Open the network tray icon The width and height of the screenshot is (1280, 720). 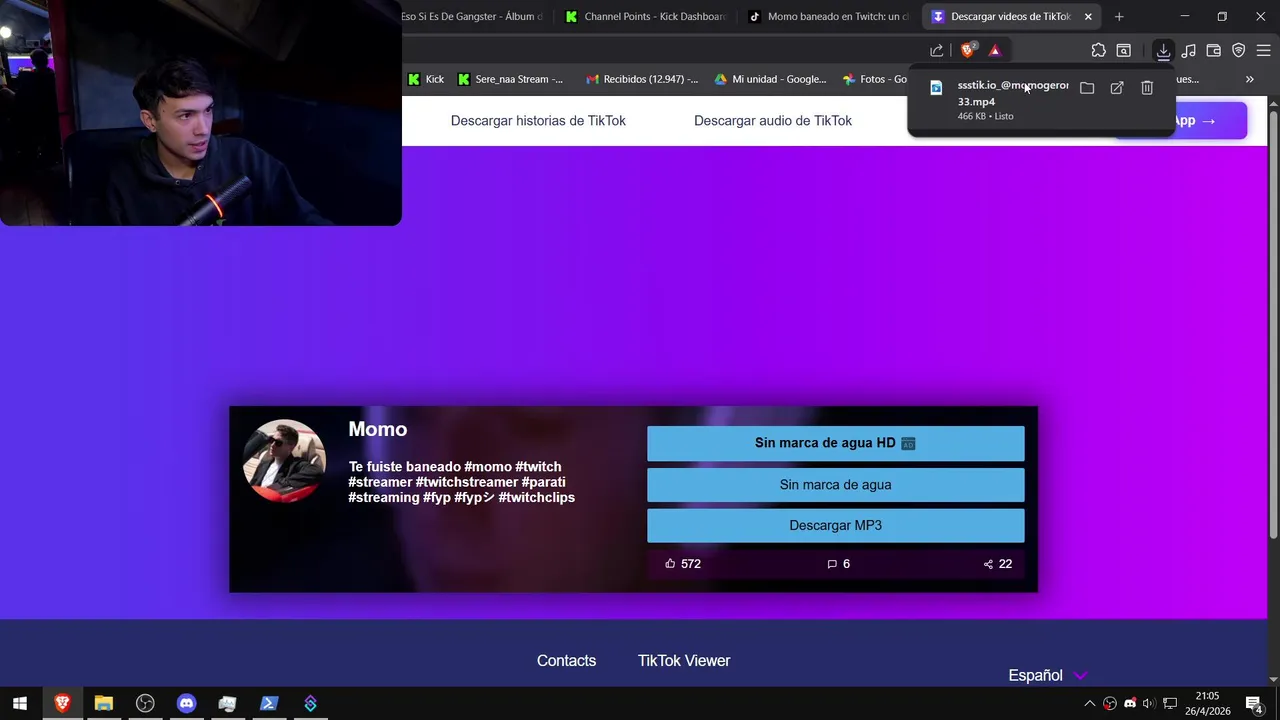pos(1169,704)
